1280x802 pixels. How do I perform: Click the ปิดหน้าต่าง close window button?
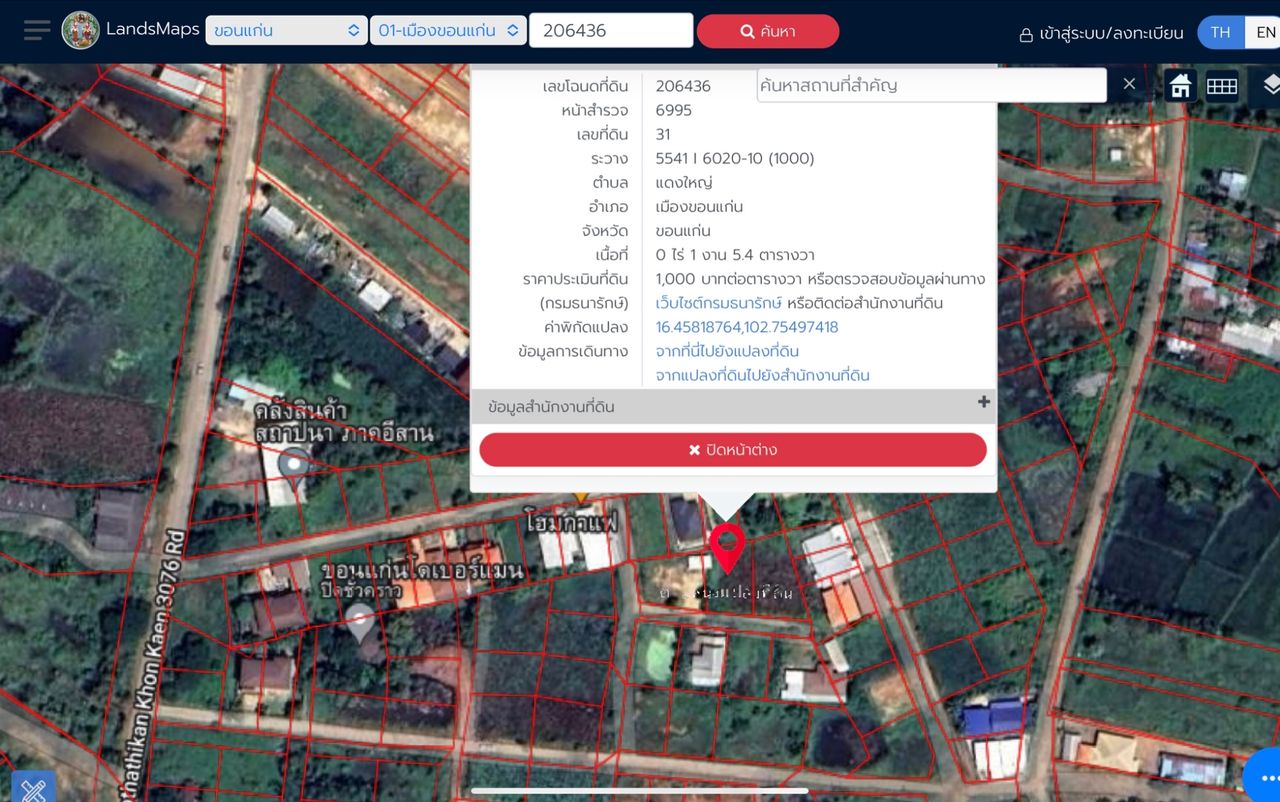pyautogui.click(x=732, y=450)
